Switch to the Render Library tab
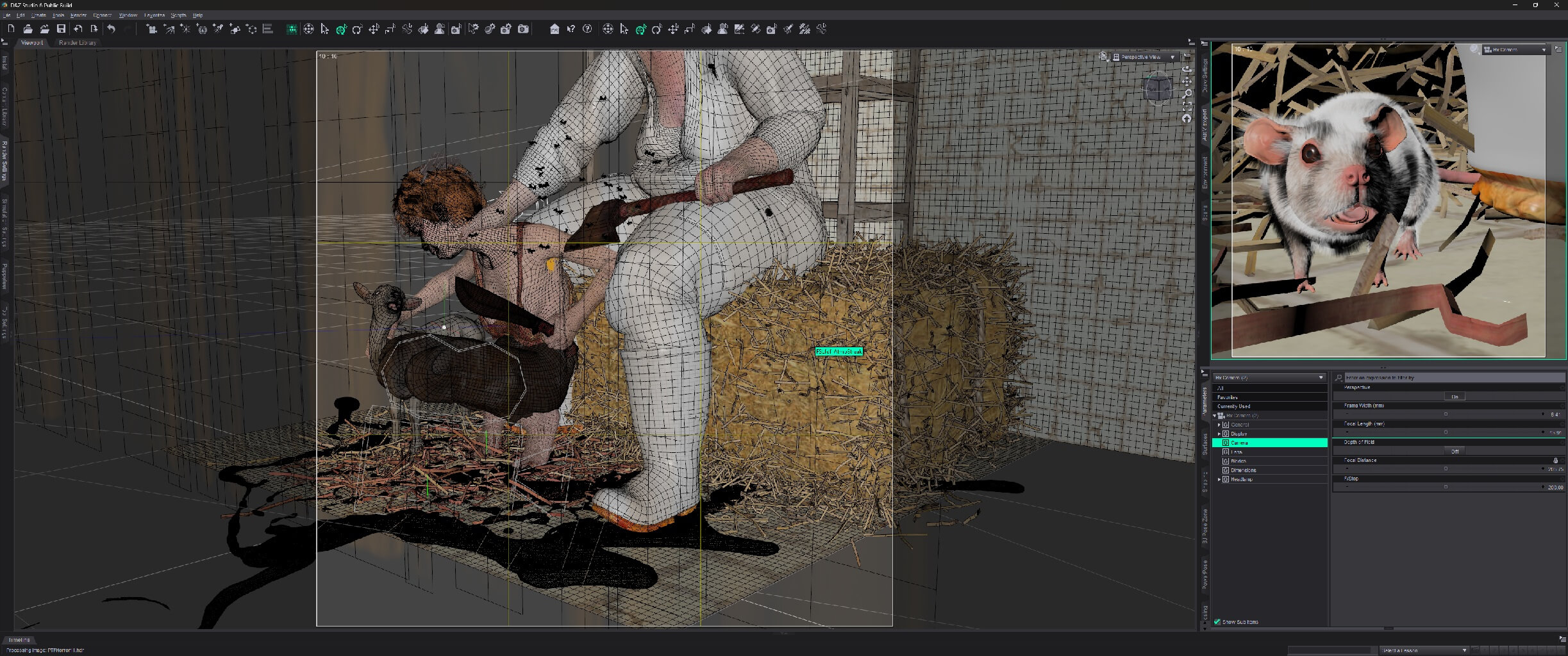 [78, 43]
